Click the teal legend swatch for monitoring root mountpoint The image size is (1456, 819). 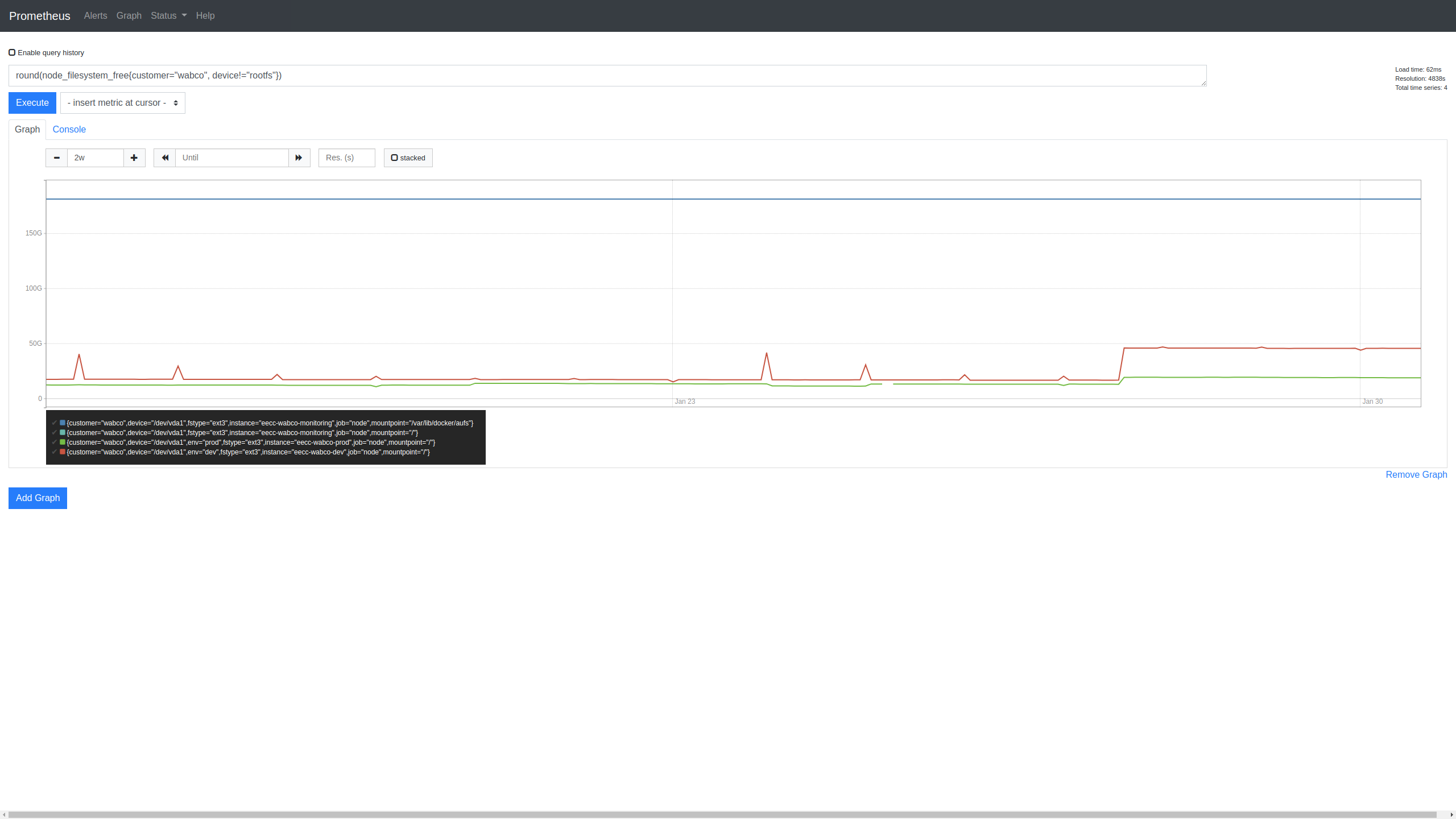pyautogui.click(x=62, y=432)
